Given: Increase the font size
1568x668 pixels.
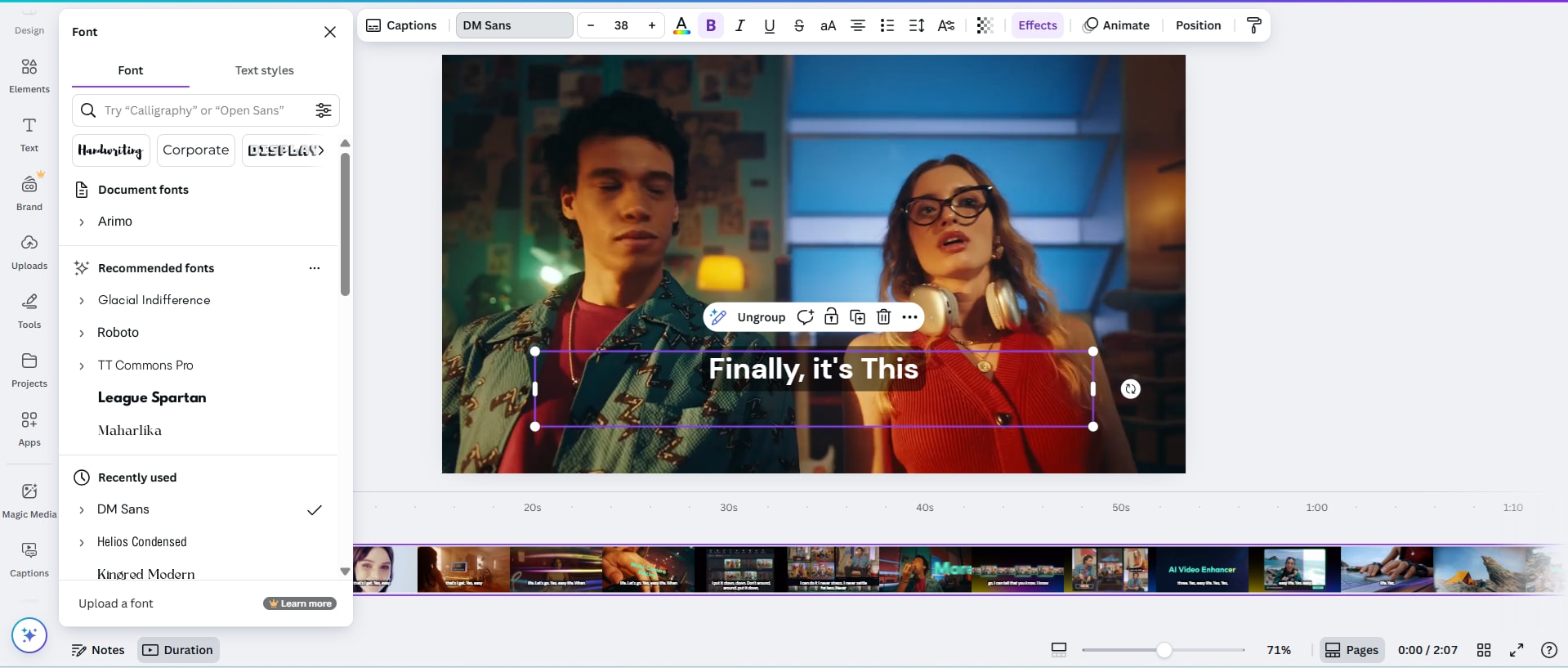Looking at the screenshot, I should (652, 25).
